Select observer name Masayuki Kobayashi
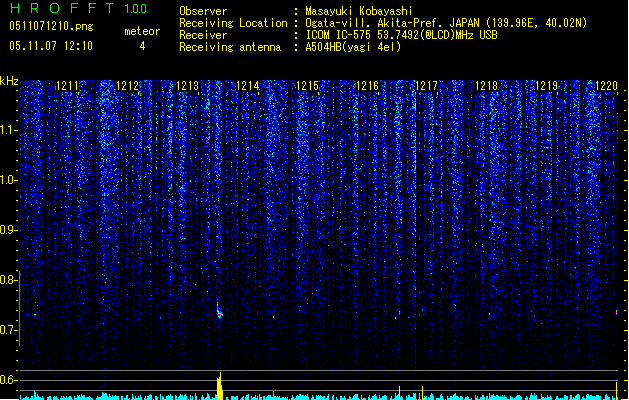This screenshot has height=400, width=629. point(359,11)
